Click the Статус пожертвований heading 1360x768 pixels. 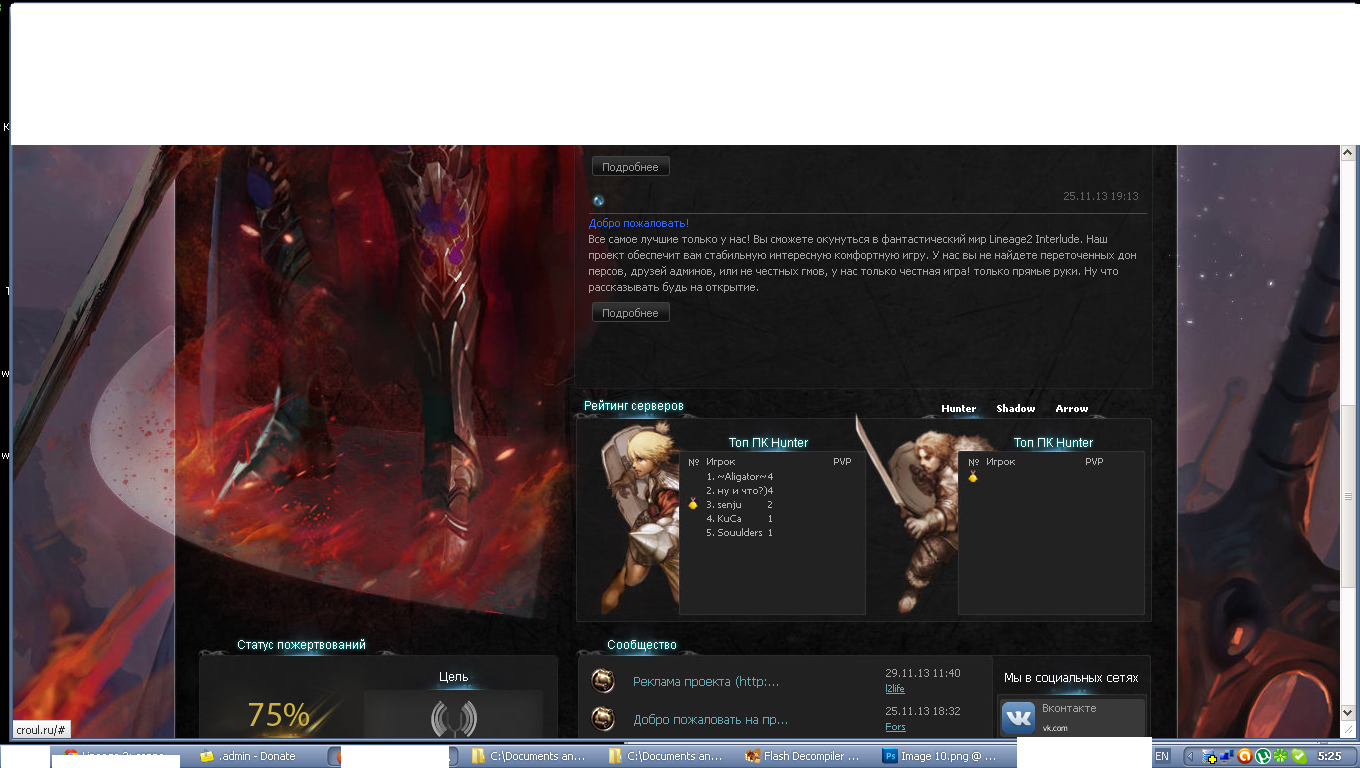[301, 645]
